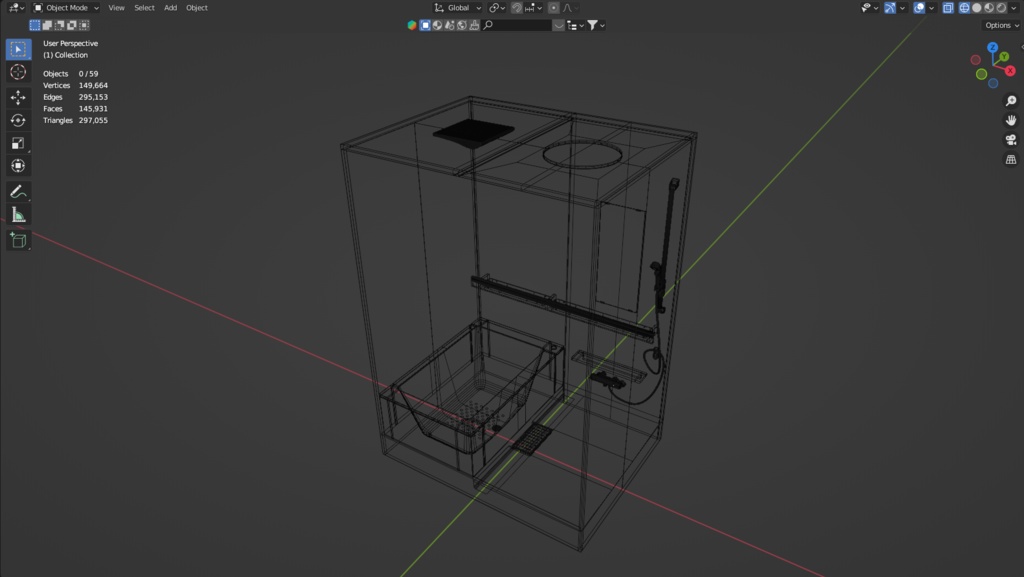Click the User Perspective label

[71, 43]
